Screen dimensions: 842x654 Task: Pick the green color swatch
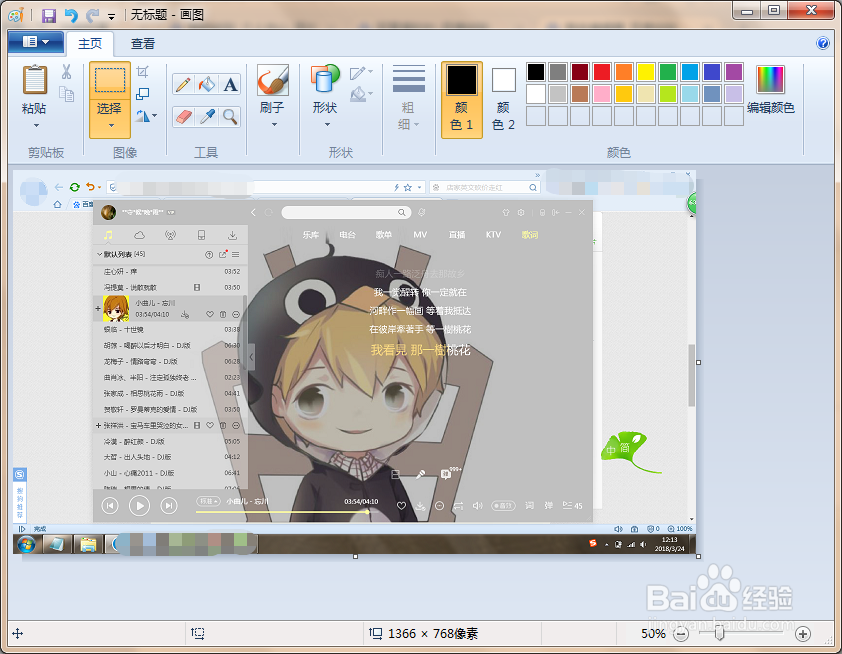pos(667,72)
